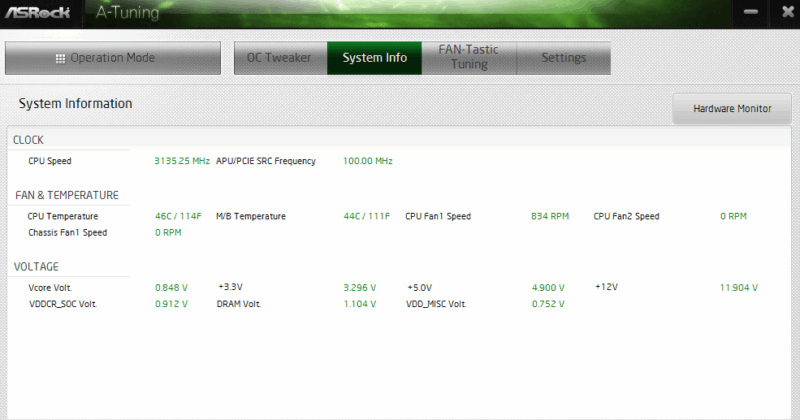800x420 pixels.
Task: Select the DRAM Volt. label
Action: click(x=239, y=304)
